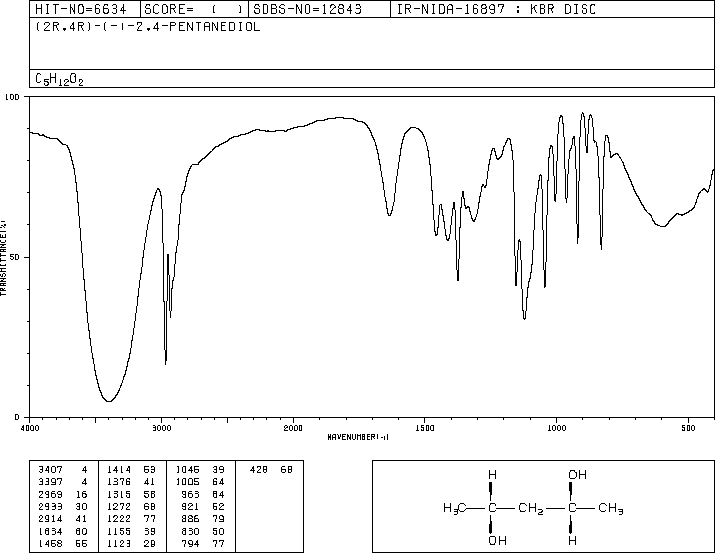This screenshot has height=553, width=715.
Task: Select the SCORE= ( ) header field
Action: tap(194, 9)
